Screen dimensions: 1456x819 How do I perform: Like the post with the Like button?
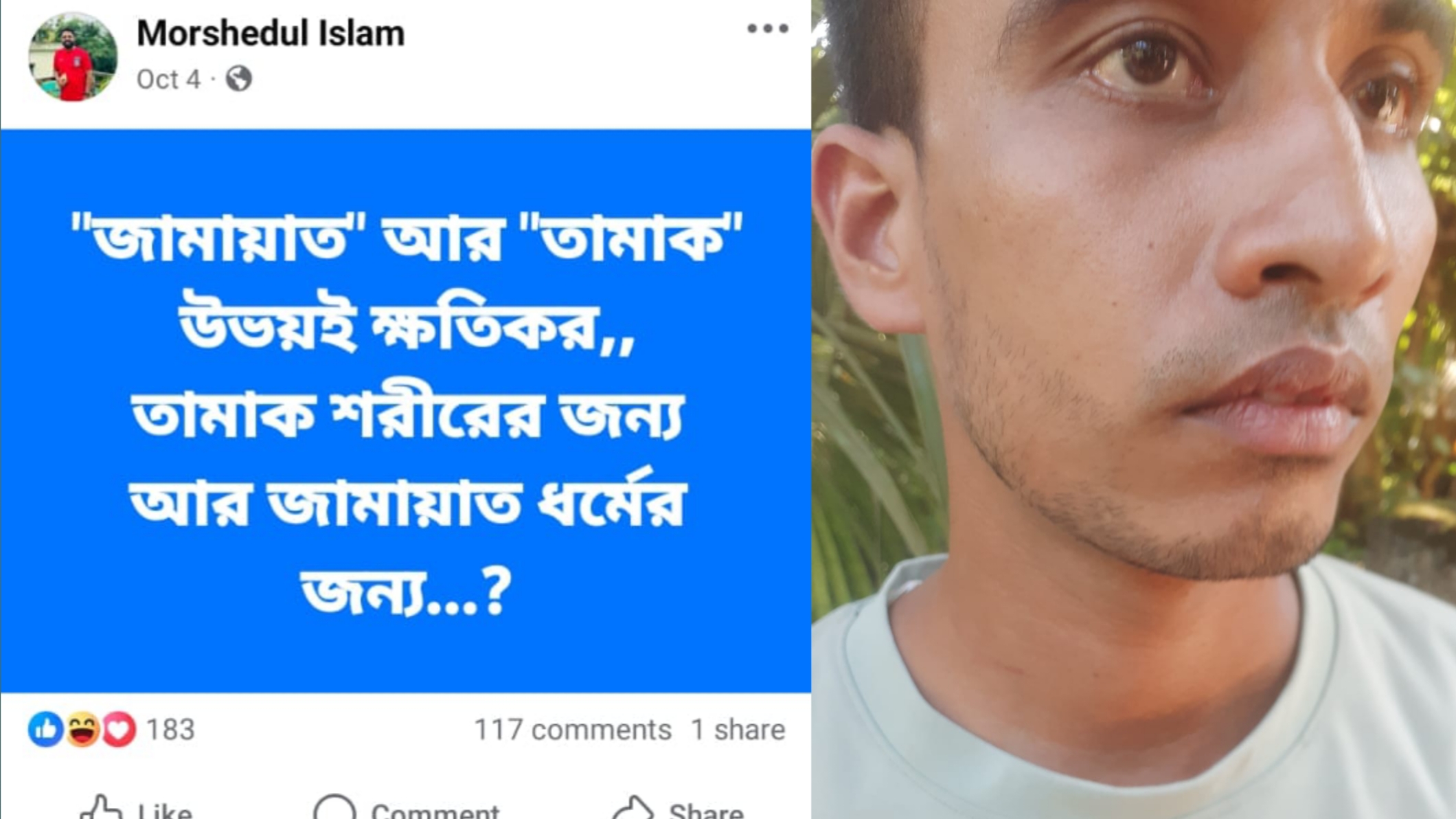[136, 807]
